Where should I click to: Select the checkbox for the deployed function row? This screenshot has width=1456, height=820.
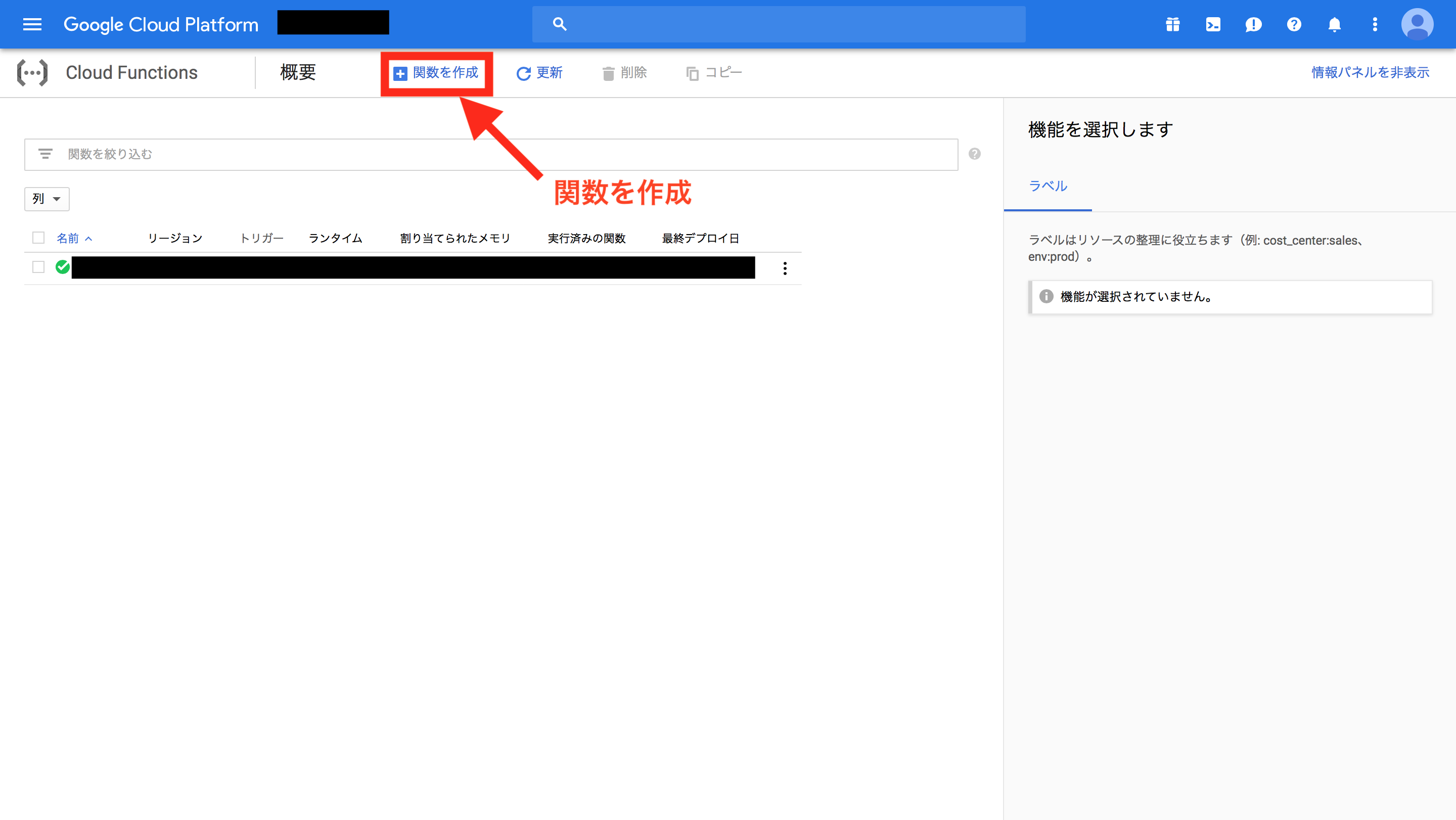click(x=38, y=267)
